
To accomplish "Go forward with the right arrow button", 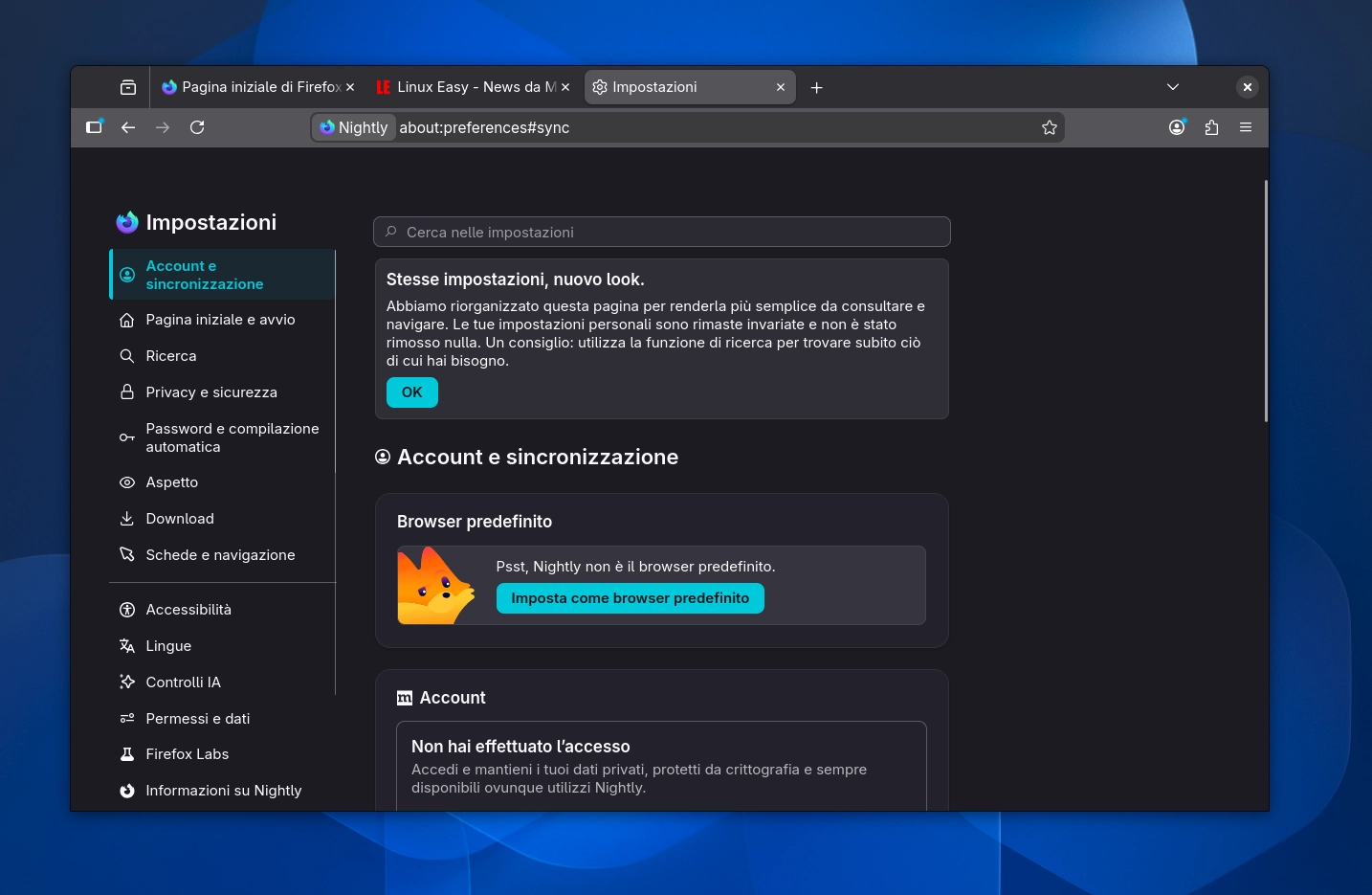I will click(163, 127).
